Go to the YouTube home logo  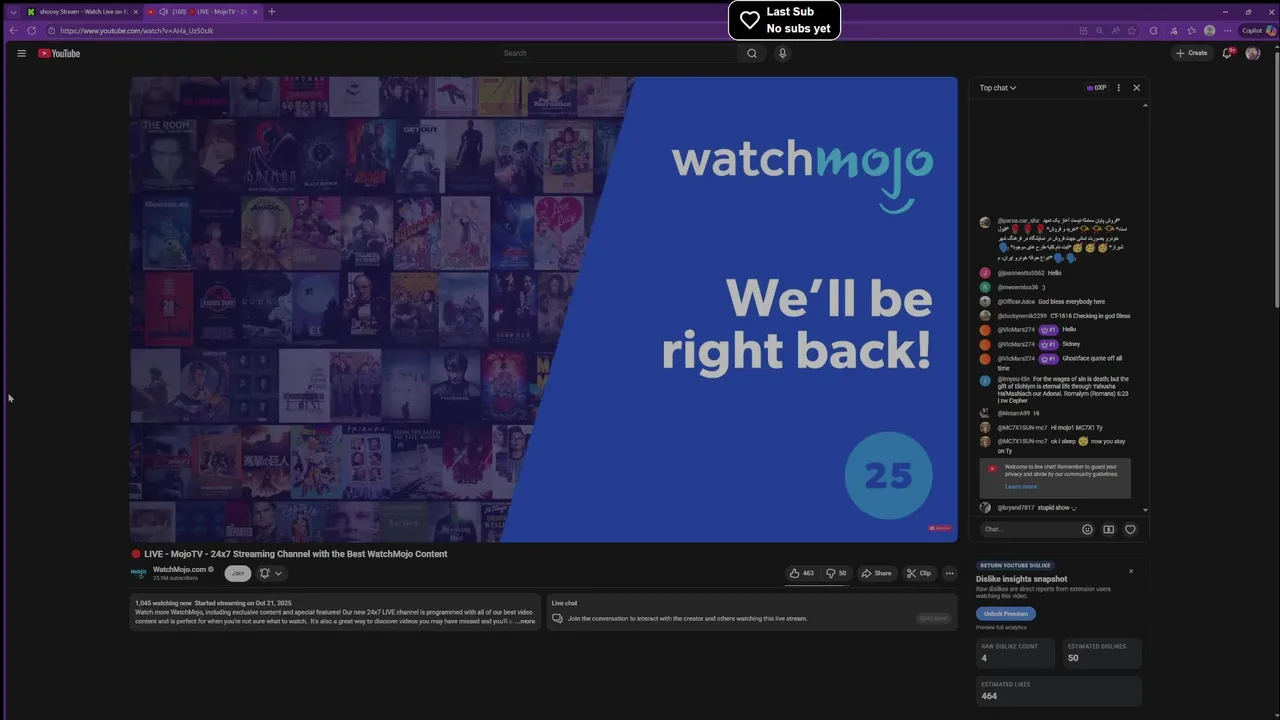(59, 53)
